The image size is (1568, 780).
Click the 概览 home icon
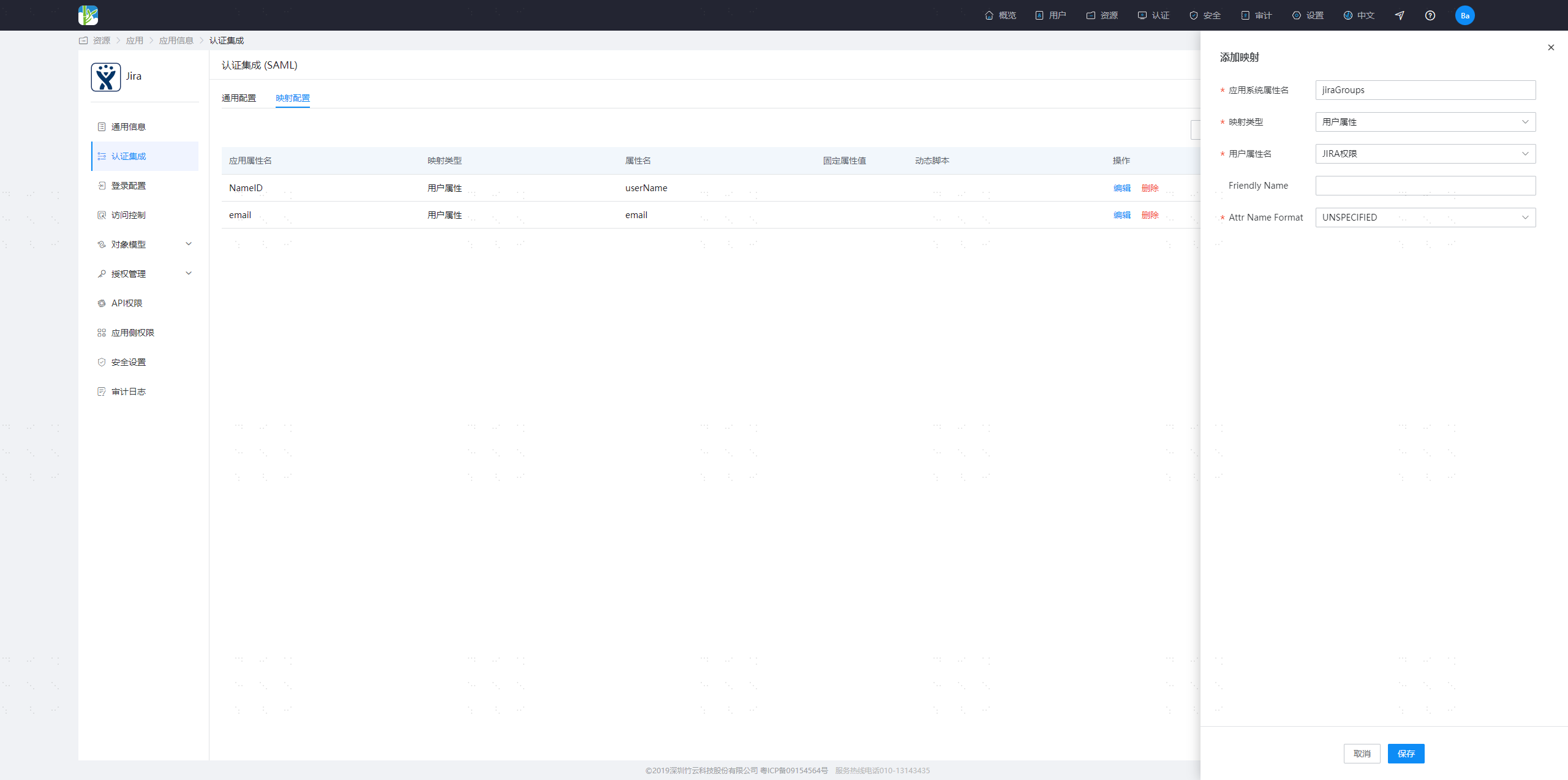(x=989, y=15)
